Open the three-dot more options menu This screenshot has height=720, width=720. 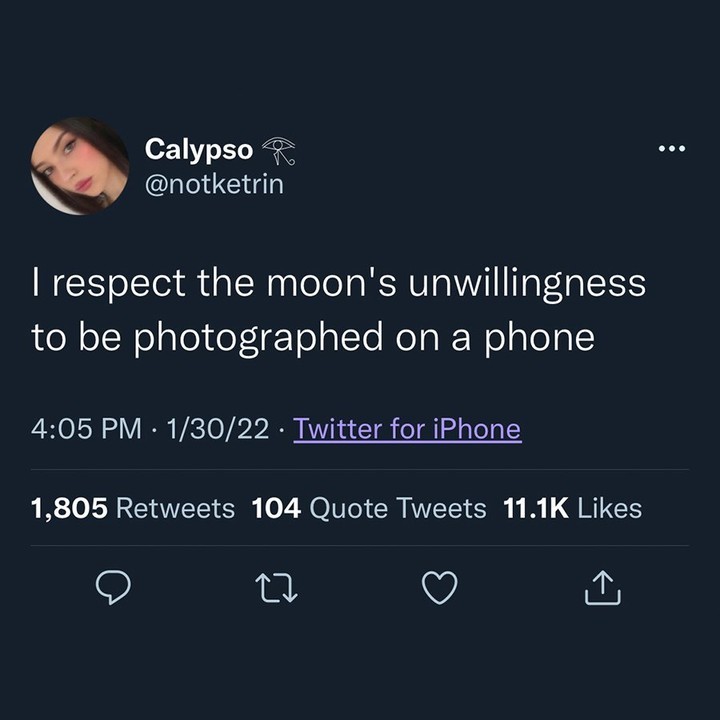click(x=672, y=148)
